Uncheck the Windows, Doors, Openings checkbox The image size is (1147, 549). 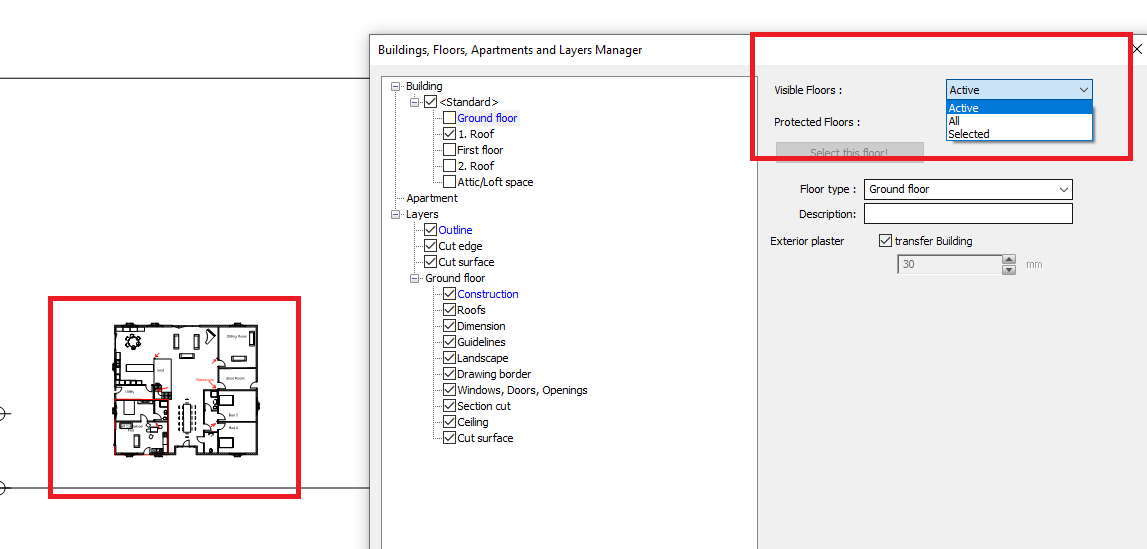449,390
